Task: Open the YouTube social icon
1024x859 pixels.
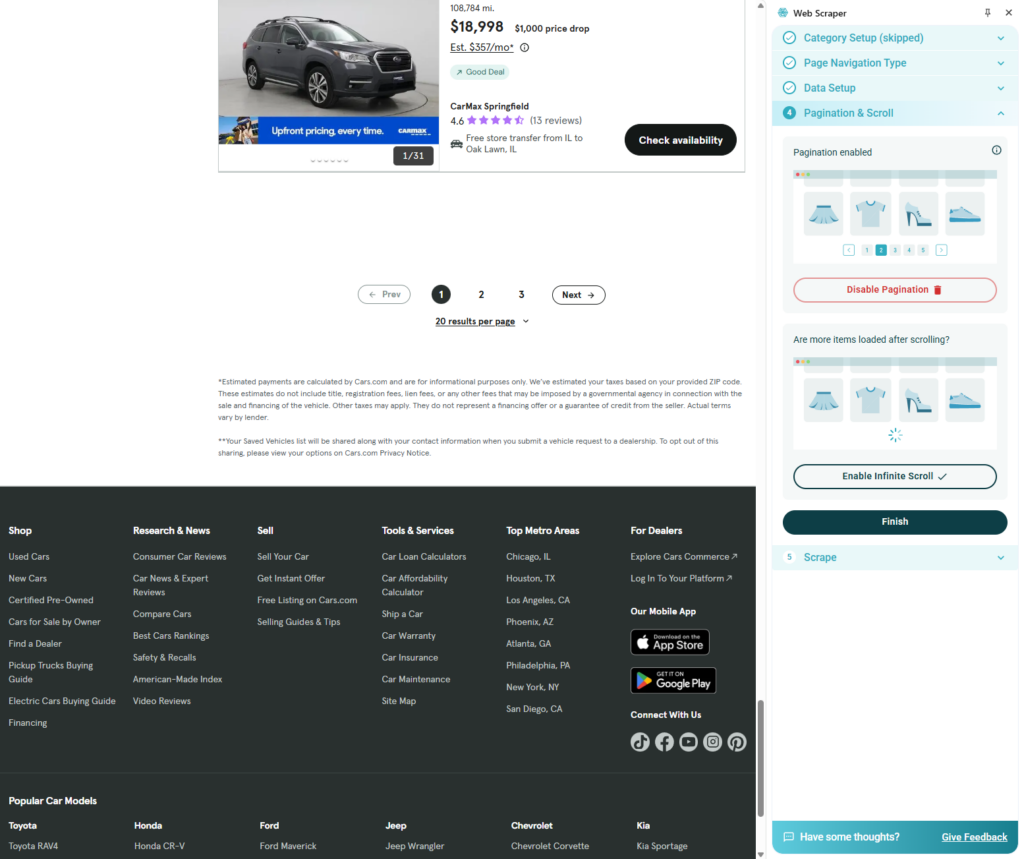Action: tap(688, 742)
